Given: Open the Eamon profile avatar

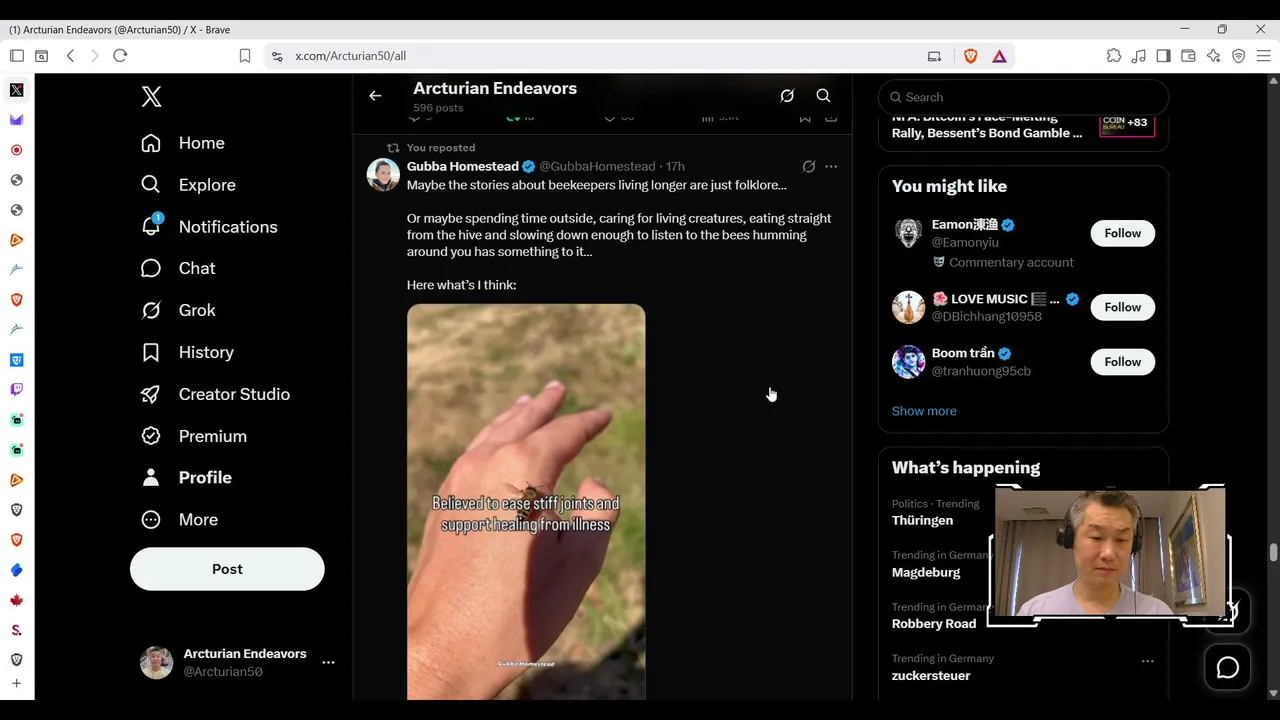Looking at the screenshot, I should (x=908, y=233).
